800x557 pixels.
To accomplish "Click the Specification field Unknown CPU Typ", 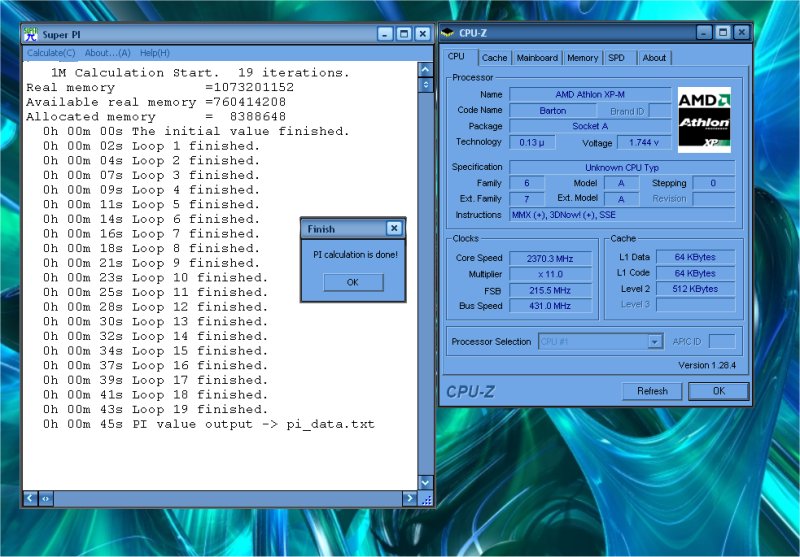I will point(622,167).
